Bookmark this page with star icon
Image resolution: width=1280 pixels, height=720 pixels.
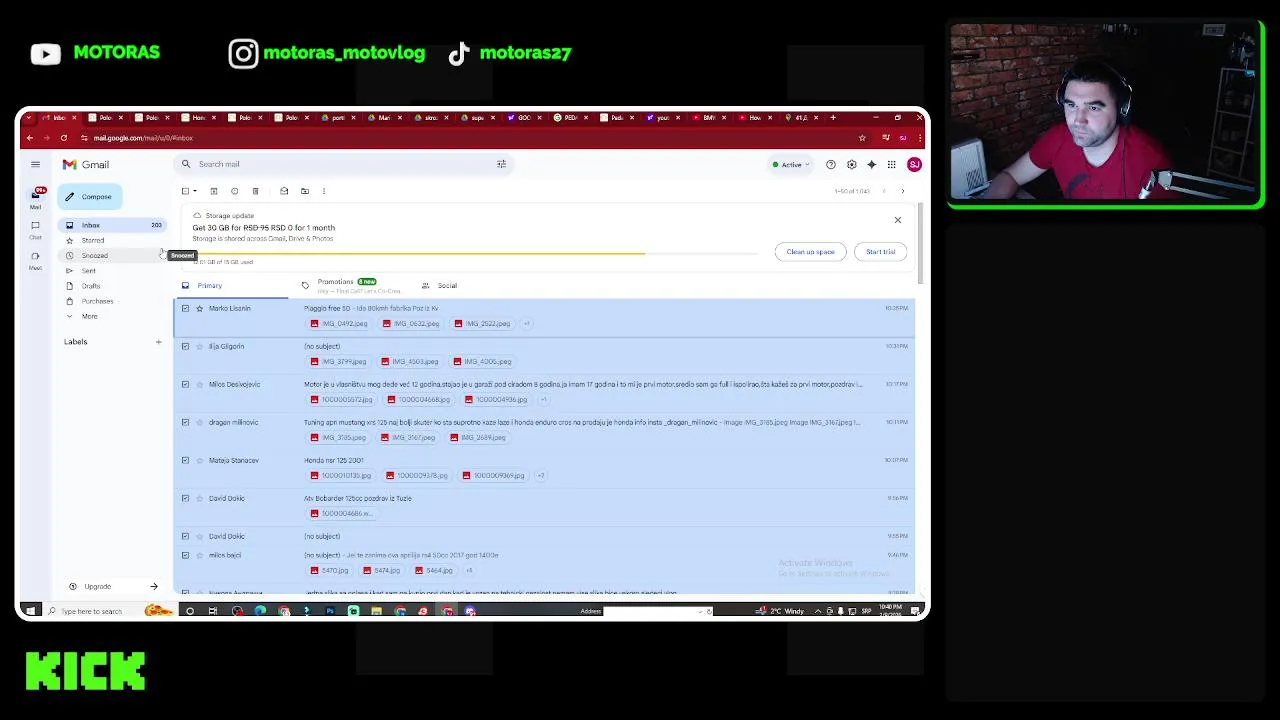point(862,138)
